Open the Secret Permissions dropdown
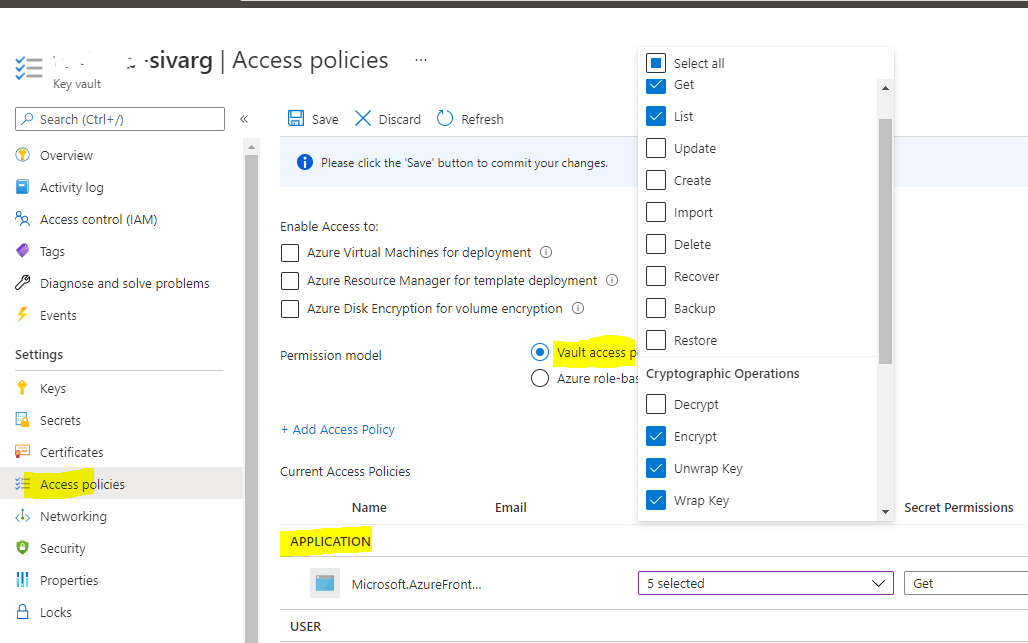The image size is (1028, 643). 963,583
